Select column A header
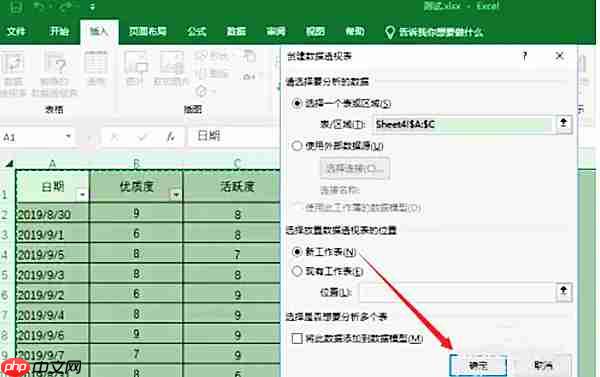This screenshot has height=377, width=600. (53, 164)
